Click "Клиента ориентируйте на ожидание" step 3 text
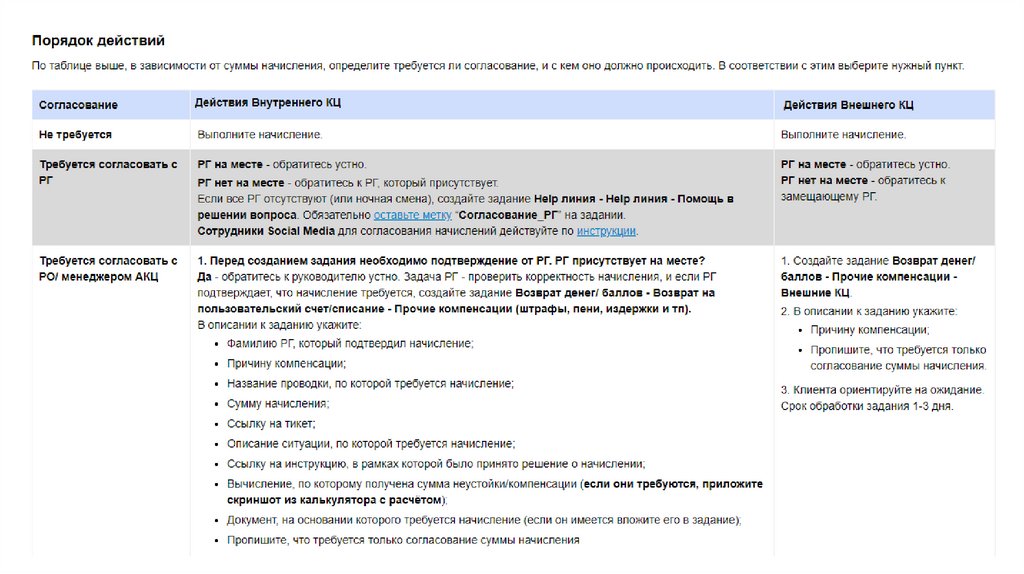Image resolution: width=1024 pixels, height=574 pixels. click(882, 390)
